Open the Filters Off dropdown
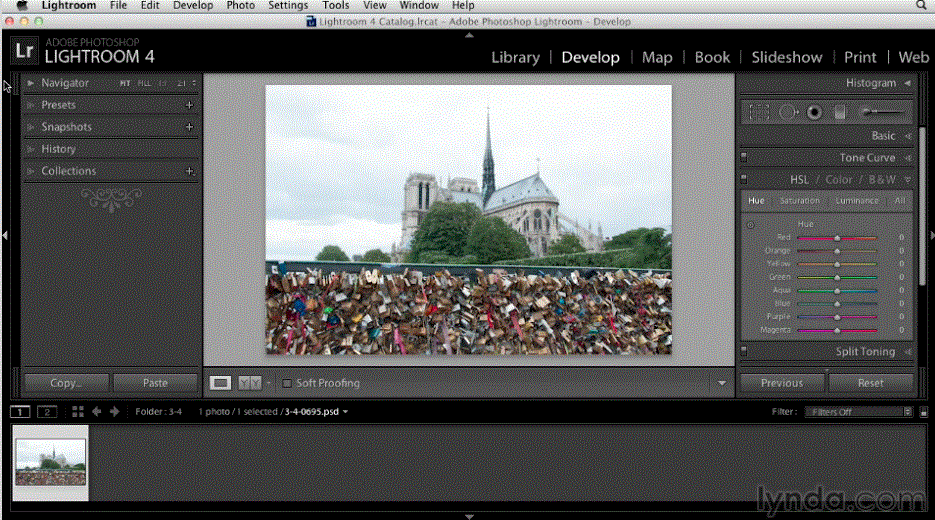Image resolution: width=935 pixels, height=520 pixels. (859, 411)
